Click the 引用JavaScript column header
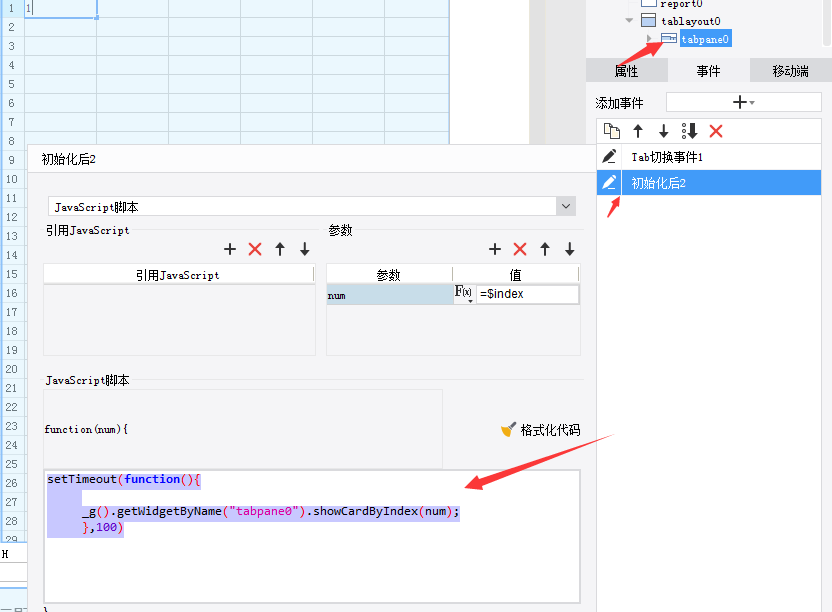Screen dimensions: 832x612 tap(178, 275)
